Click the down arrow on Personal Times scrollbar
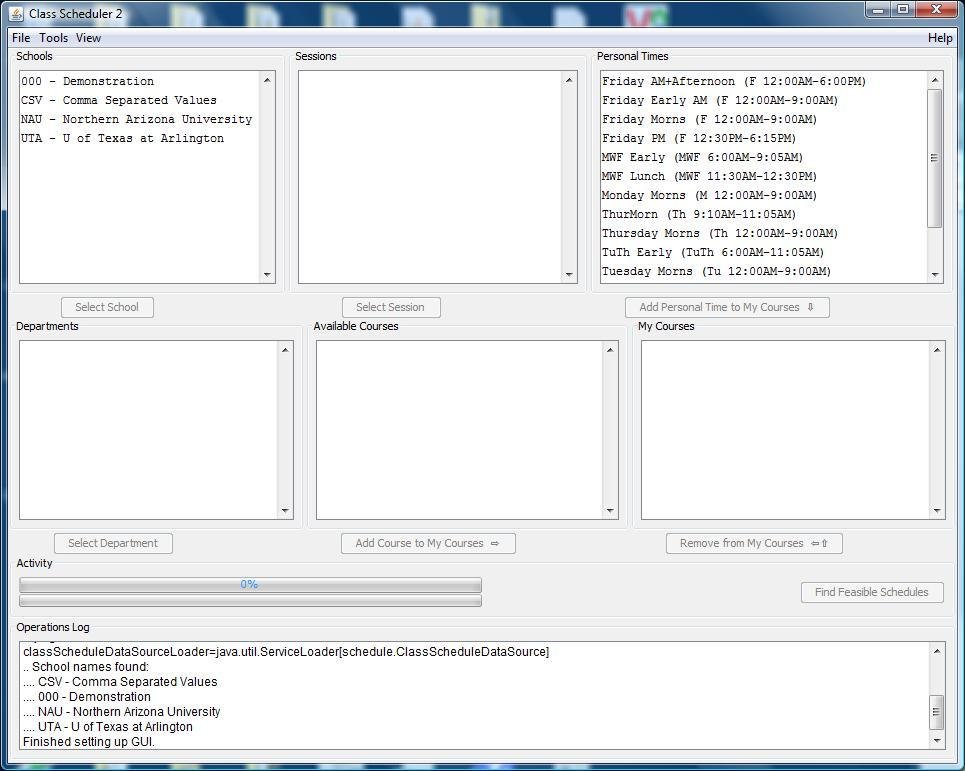965x771 pixels. click(934, 276)
